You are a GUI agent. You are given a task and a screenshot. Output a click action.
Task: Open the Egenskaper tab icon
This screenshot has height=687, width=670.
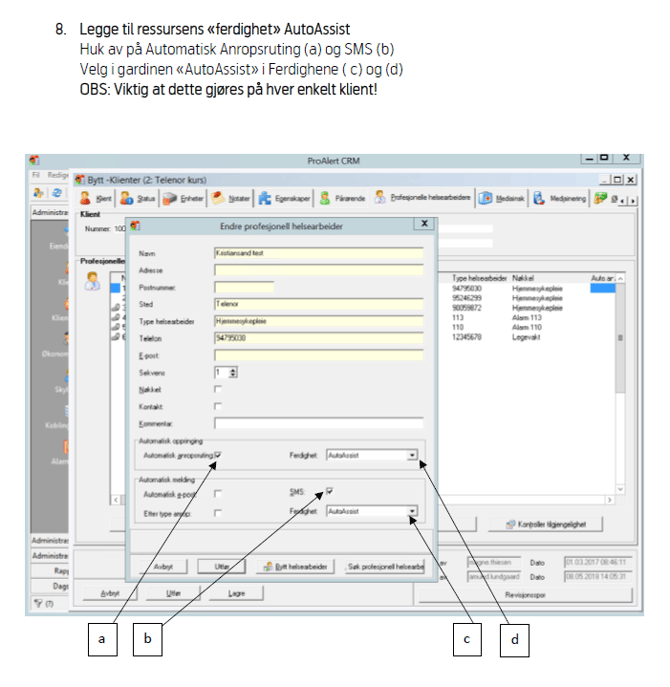pos(266,199)
